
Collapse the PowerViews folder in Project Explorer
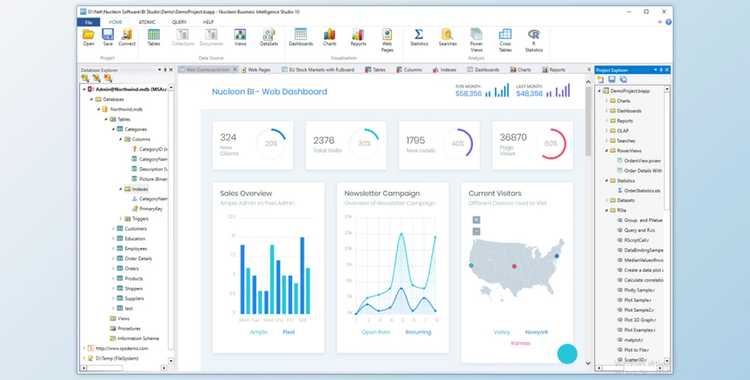(607, 151)
